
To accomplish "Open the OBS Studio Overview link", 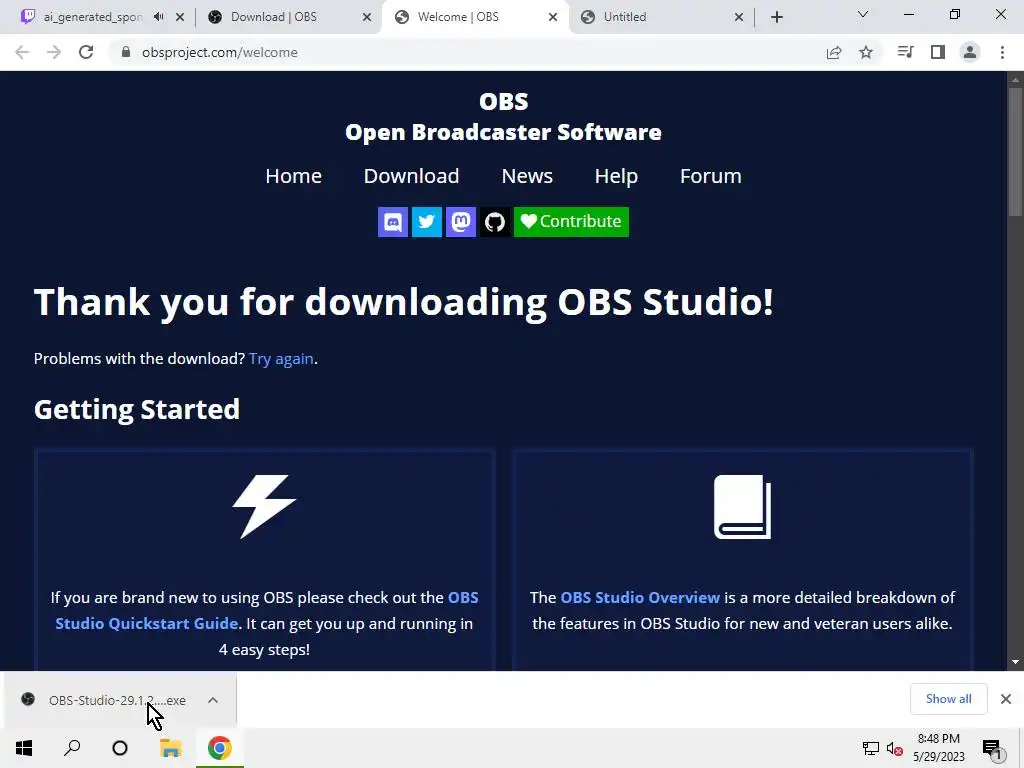I will (640, 598).
